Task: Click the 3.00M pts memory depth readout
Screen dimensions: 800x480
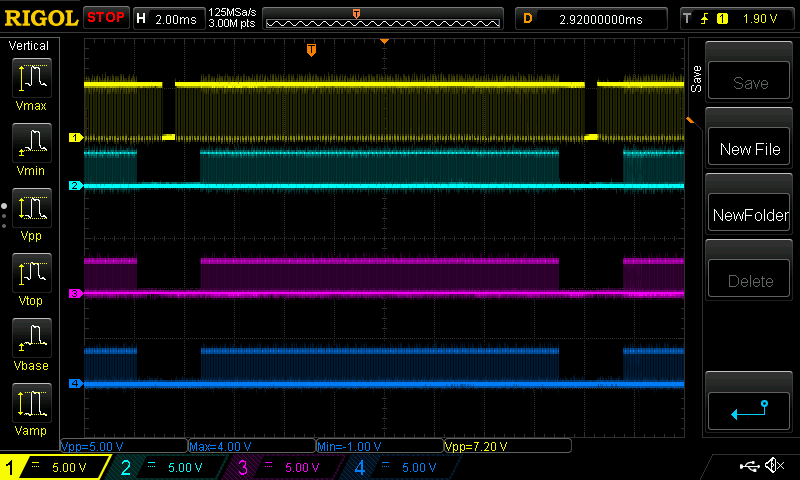Action: tap(232, 23)
